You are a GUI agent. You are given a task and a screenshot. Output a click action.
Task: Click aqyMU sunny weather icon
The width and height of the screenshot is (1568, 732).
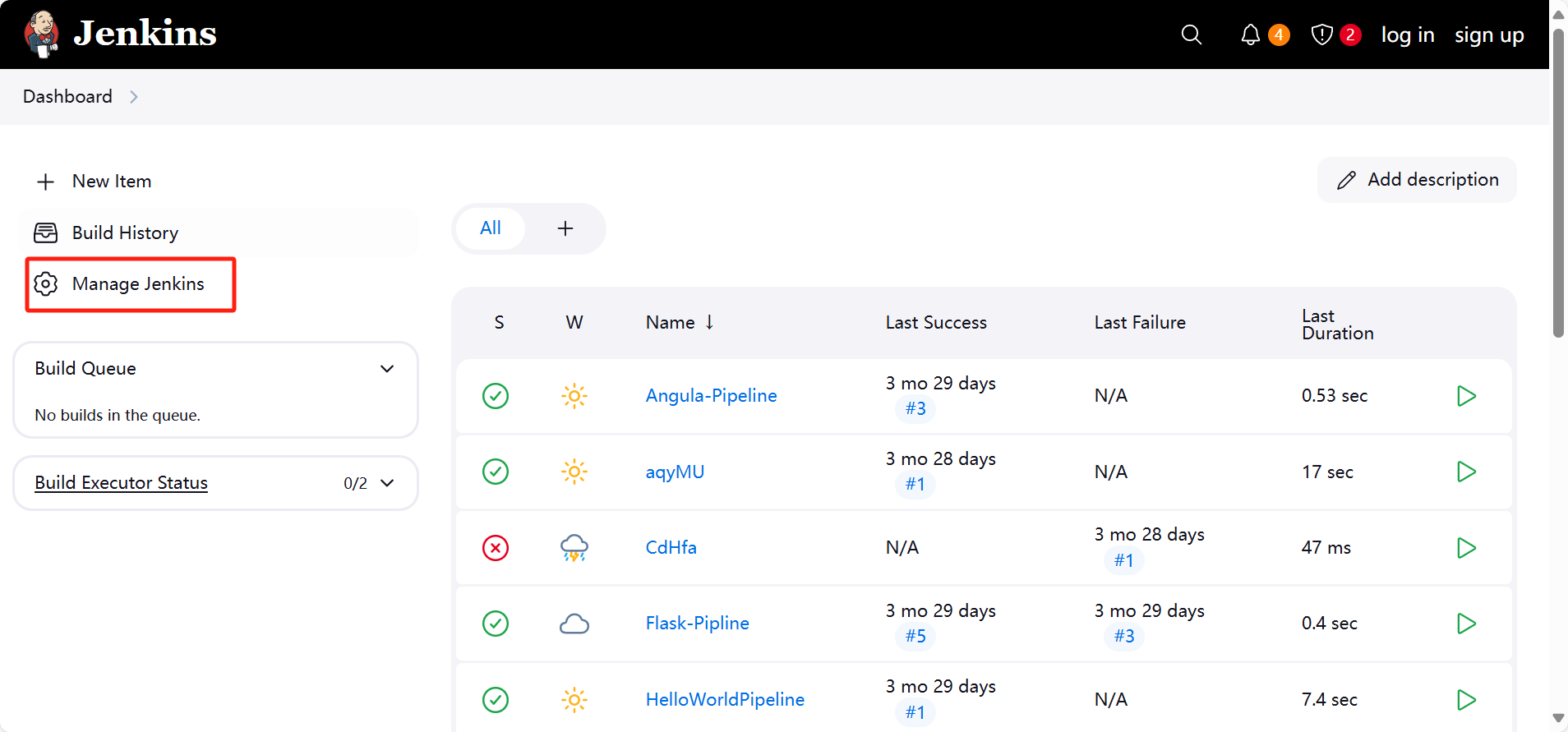click(574, 472)
